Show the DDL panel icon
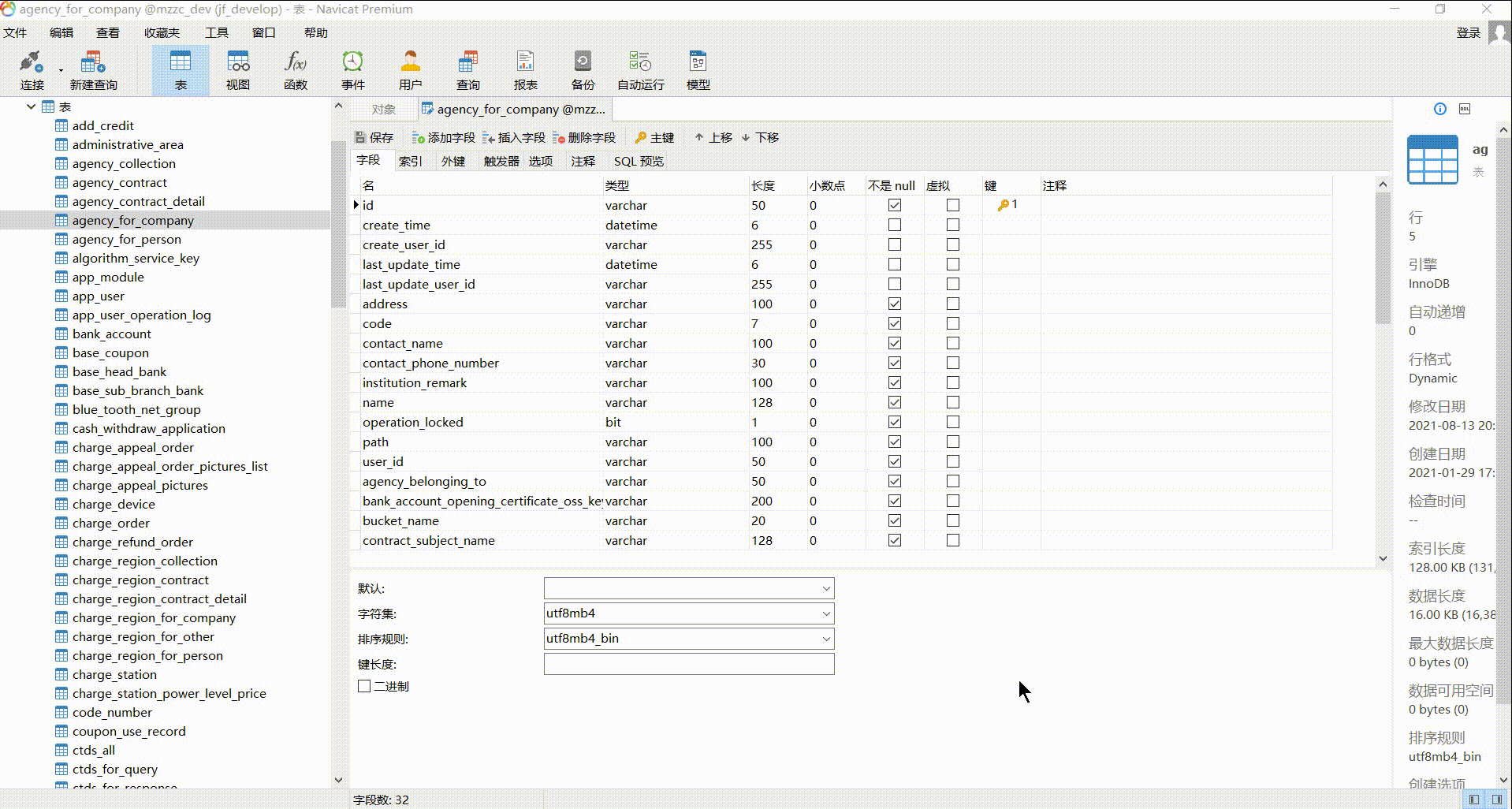Image resolution: width=1512 pixels, height=809 pixels. [x=1465, y=109]
